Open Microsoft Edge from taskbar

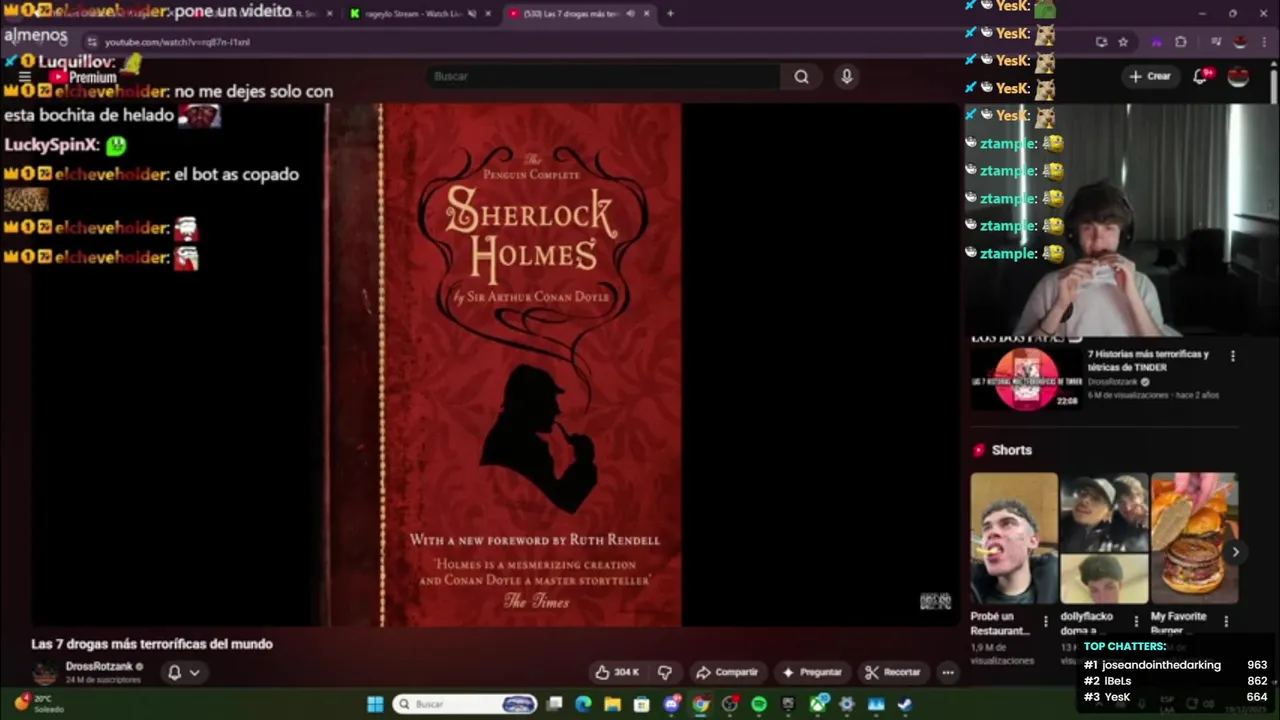point(584,704)
